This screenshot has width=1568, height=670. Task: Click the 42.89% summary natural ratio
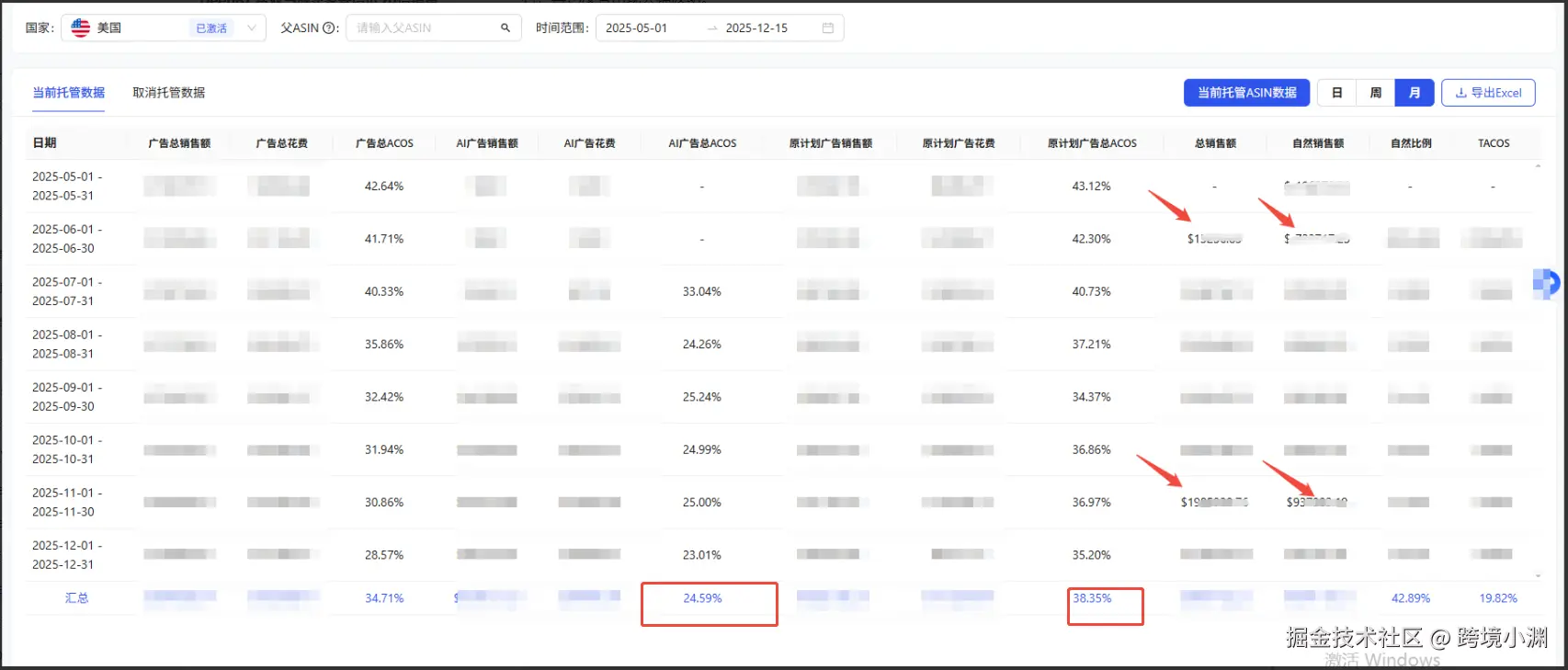tap(1411, 597)
